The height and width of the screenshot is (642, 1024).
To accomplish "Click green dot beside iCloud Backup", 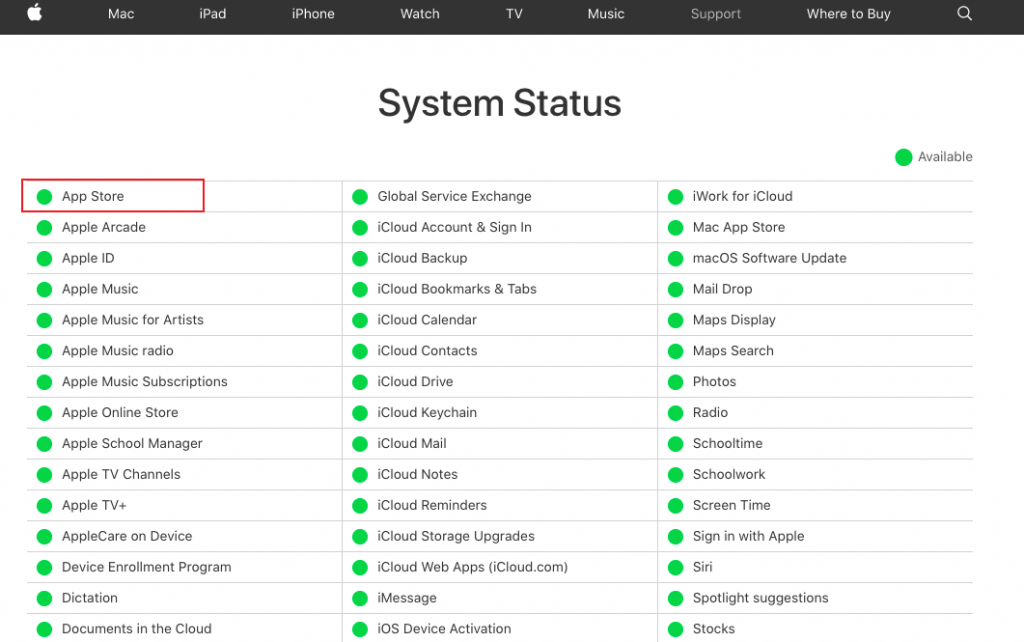I will (360, 259).
